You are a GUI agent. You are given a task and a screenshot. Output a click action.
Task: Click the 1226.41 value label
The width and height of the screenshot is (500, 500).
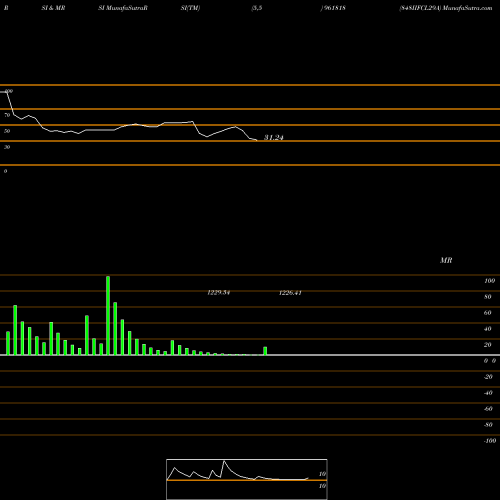(290, 293)
